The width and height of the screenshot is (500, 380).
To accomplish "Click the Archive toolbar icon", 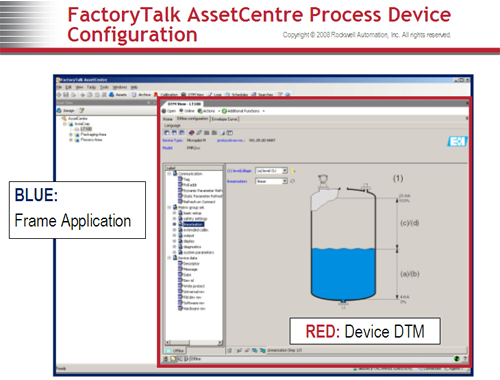I will pyautogui.click(x=141, y=95).
